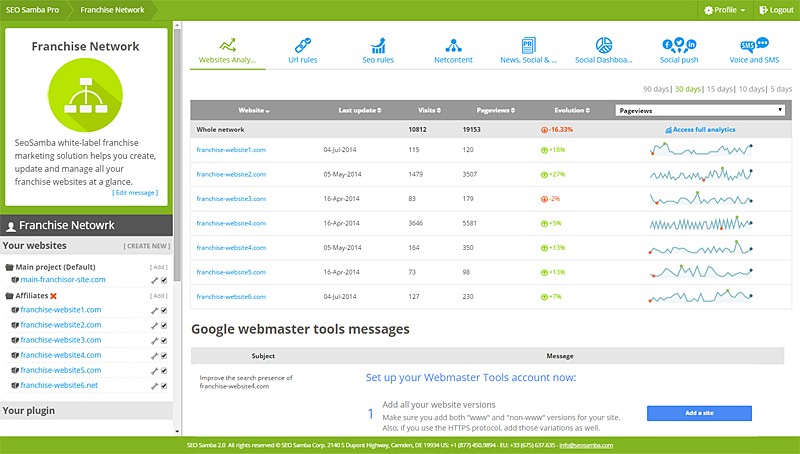The height and width of the screenshot is (454, 800).
Task: Open the News, Social & PR icon
Action: [x=529, y=45]
